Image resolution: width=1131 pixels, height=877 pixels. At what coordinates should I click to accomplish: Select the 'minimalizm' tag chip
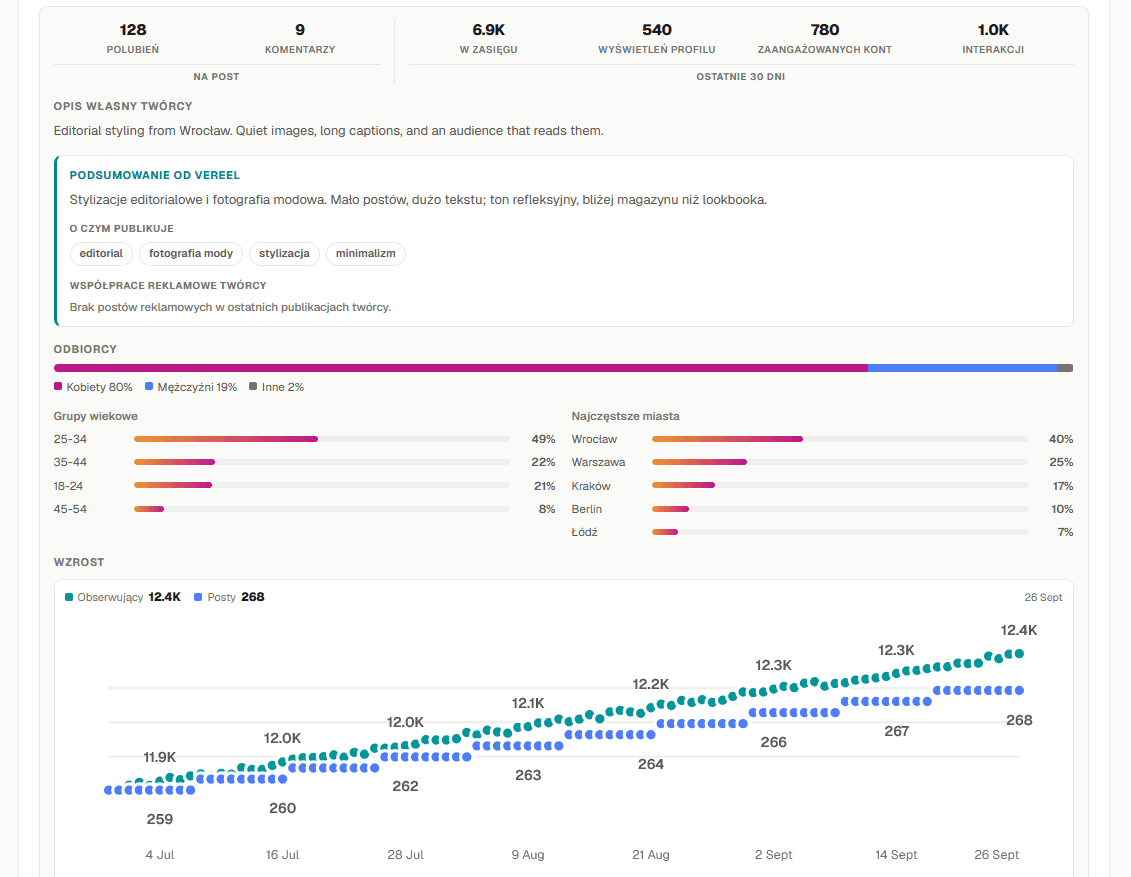click(x=366, y=254)
